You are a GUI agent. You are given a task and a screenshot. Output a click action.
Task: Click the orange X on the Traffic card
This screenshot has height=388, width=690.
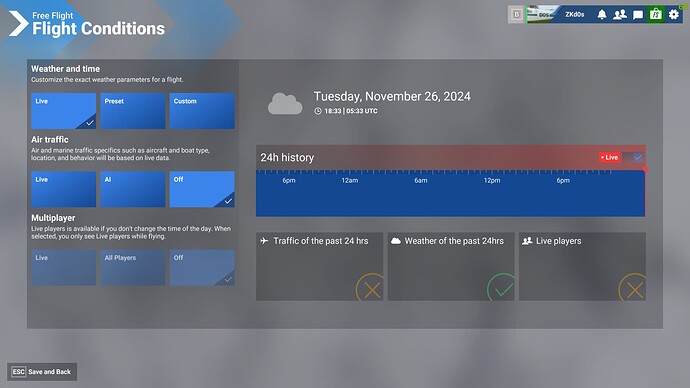(371, 288)
